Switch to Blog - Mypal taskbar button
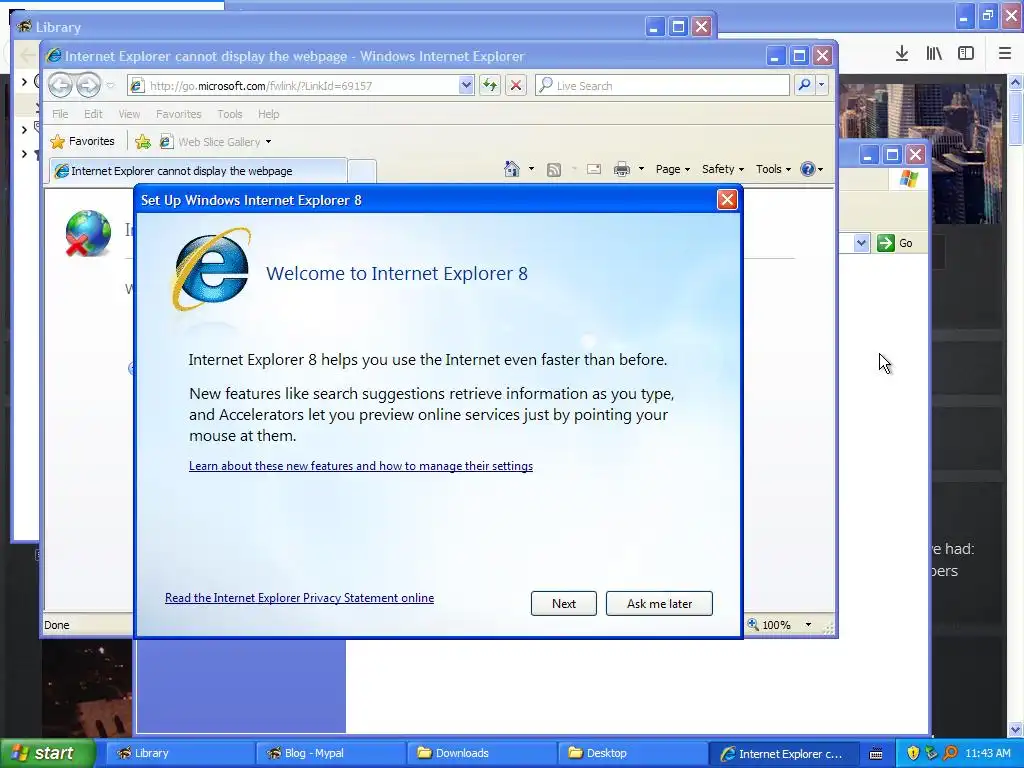The height and width of the screenshot is (768, 1024). tap(331, 753)
